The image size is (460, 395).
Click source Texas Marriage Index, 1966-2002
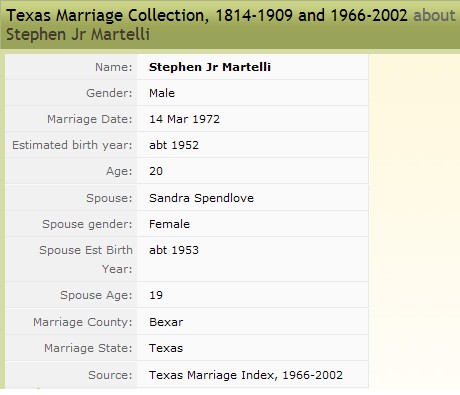[246, 375]
